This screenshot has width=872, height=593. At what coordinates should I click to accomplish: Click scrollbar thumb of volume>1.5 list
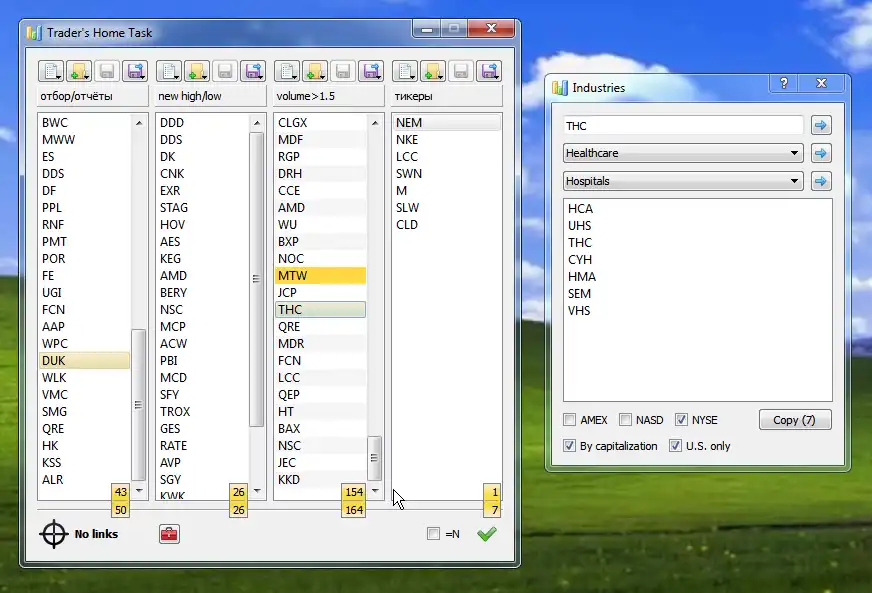pos(374,458)
